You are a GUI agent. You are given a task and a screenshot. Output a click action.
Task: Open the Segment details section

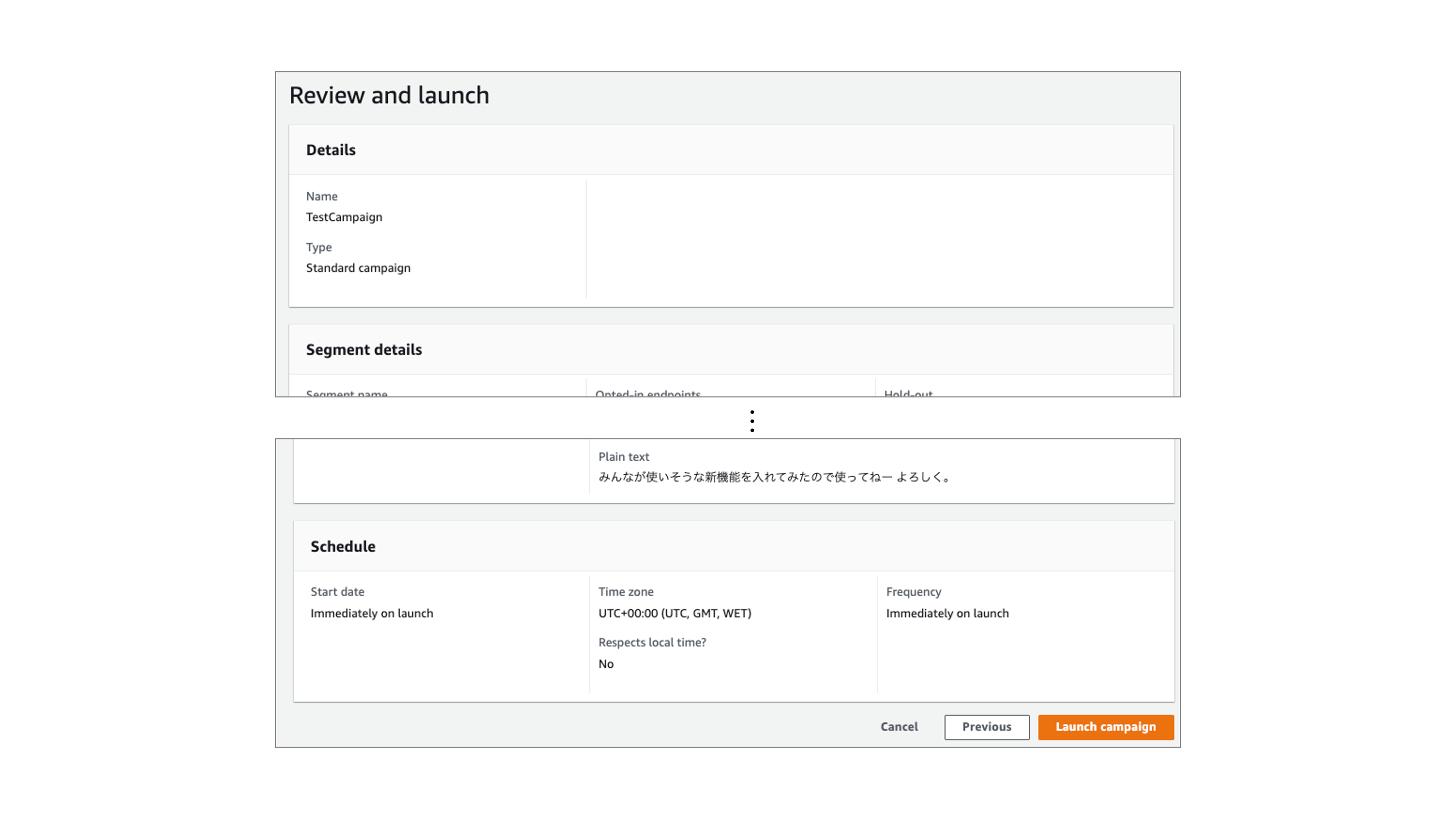pos(363,349)
